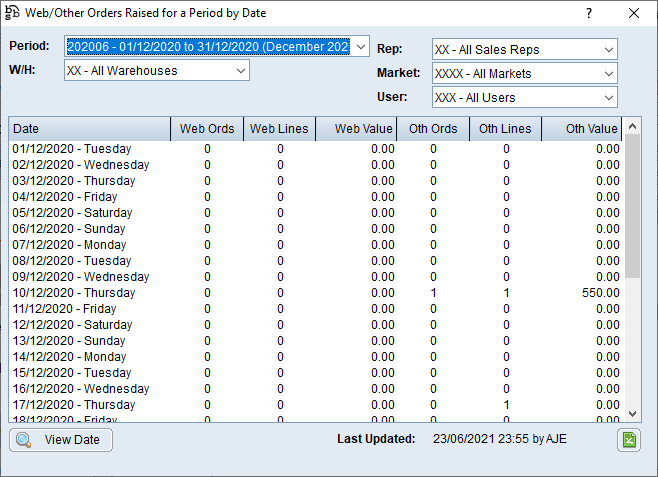
Task: Sort by Oth Ords column header
Action: [x=433, y=129]
